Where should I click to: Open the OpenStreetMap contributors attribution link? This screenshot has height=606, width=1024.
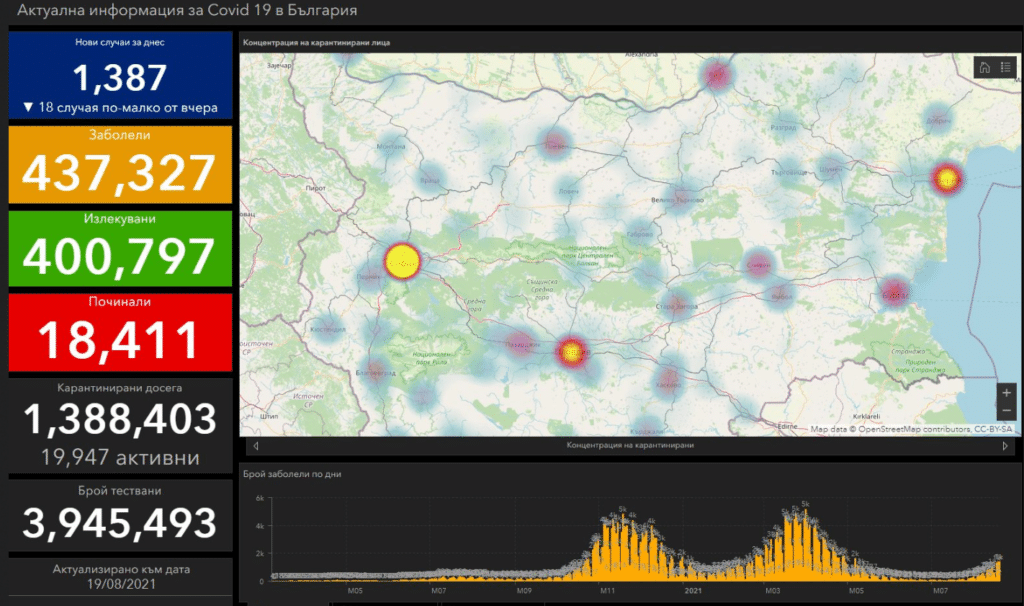pos(915,429)
